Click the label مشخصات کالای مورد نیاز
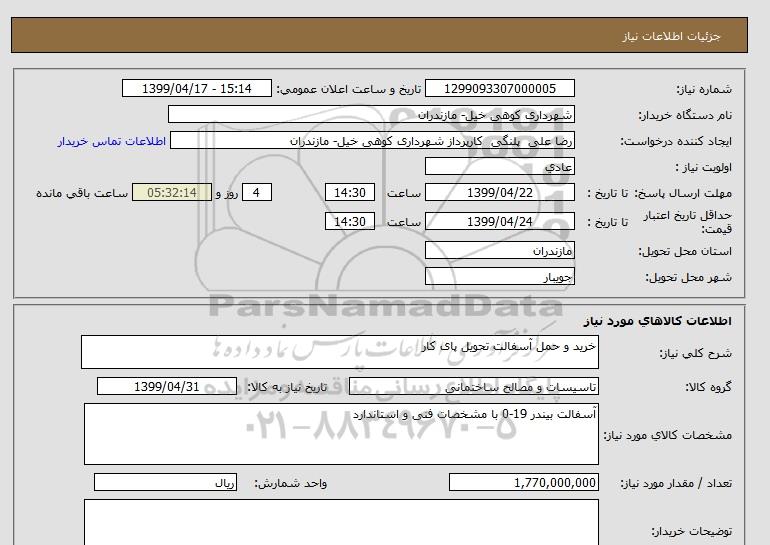Screen dimensions: 770x545 point(667,436)
